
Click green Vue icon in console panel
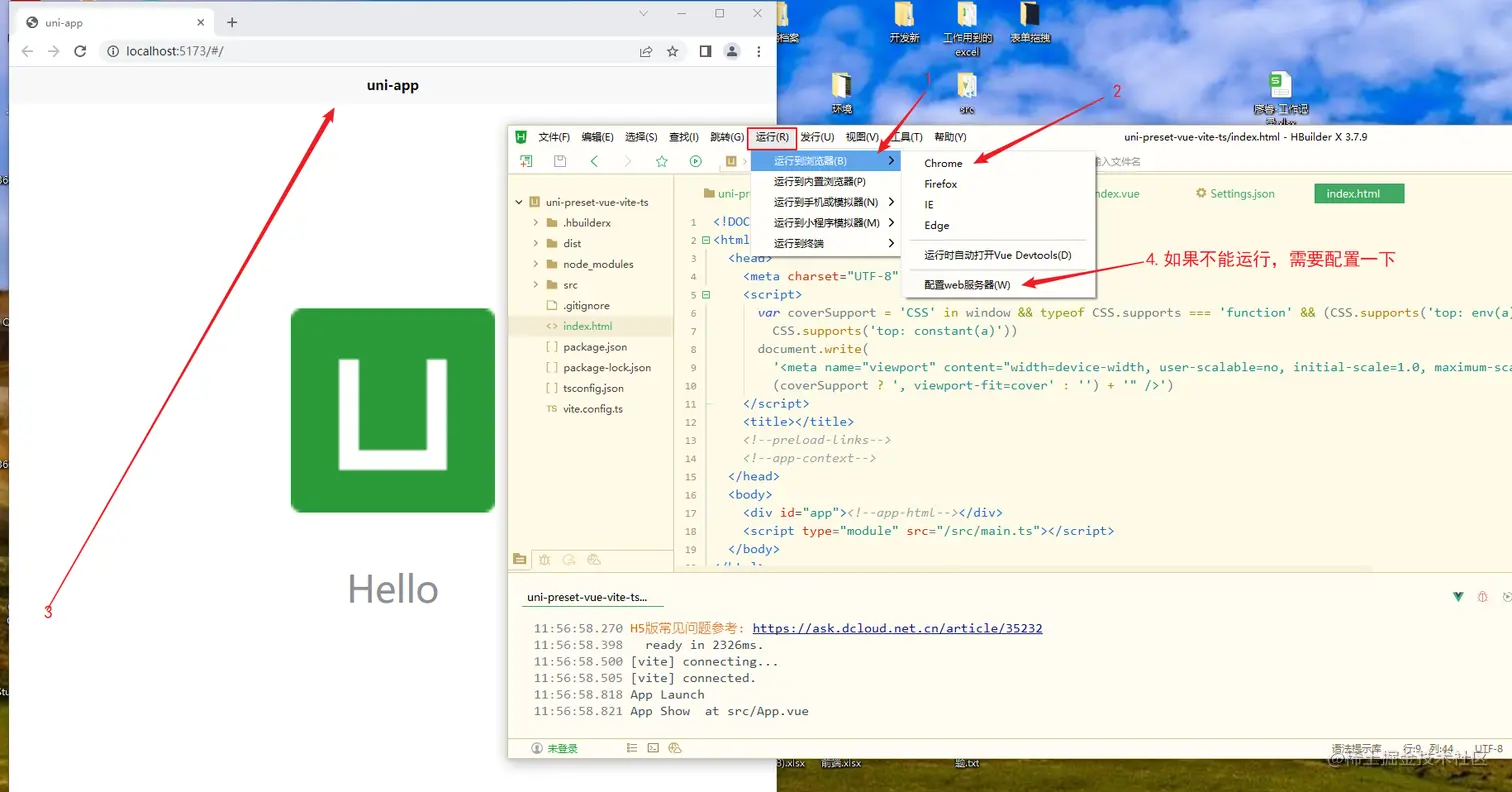tap(1459, 597)
